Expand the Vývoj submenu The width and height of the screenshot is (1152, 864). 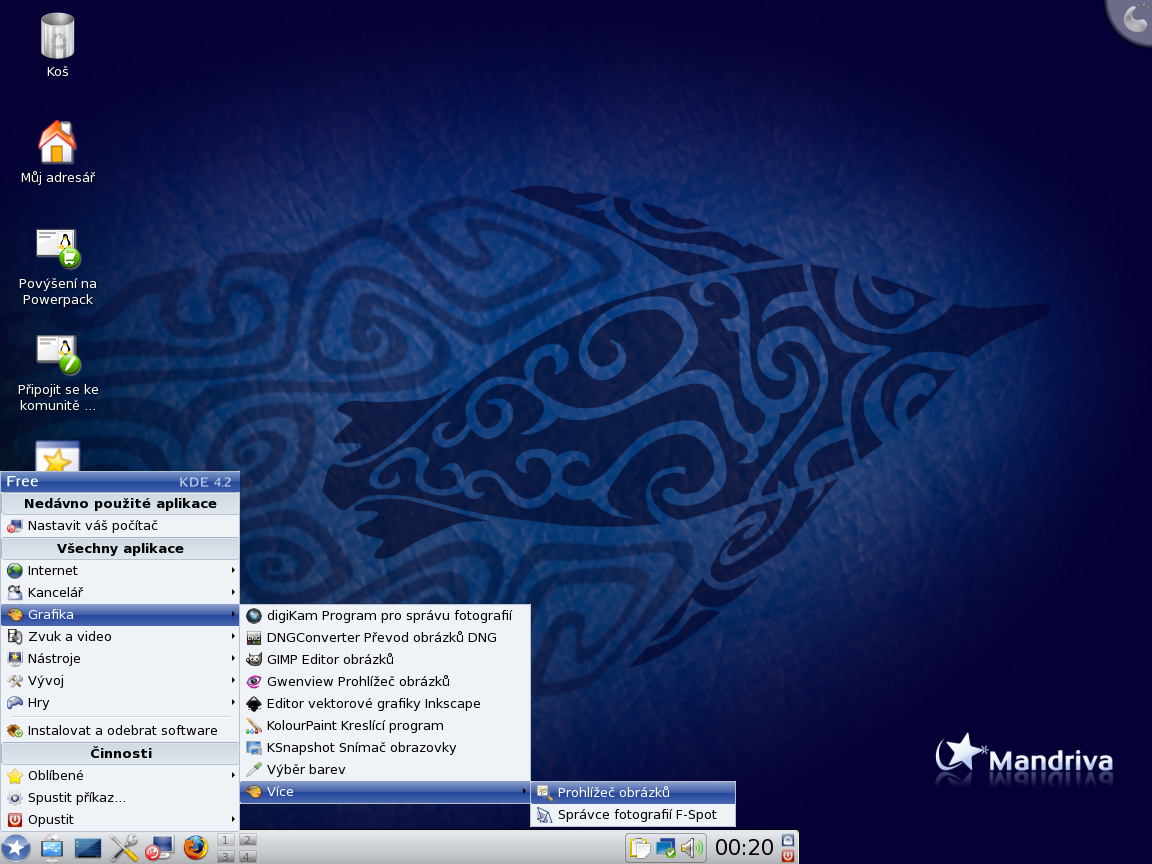pyautogui.click(x=120, y=680)
